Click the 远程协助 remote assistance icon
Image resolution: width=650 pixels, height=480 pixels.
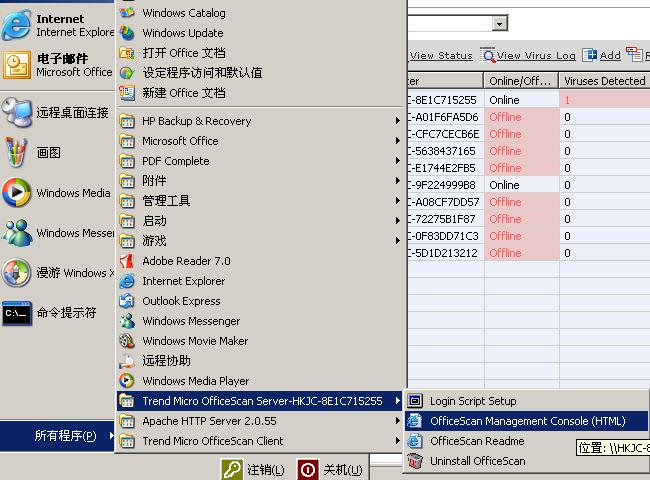click(127, 361)
